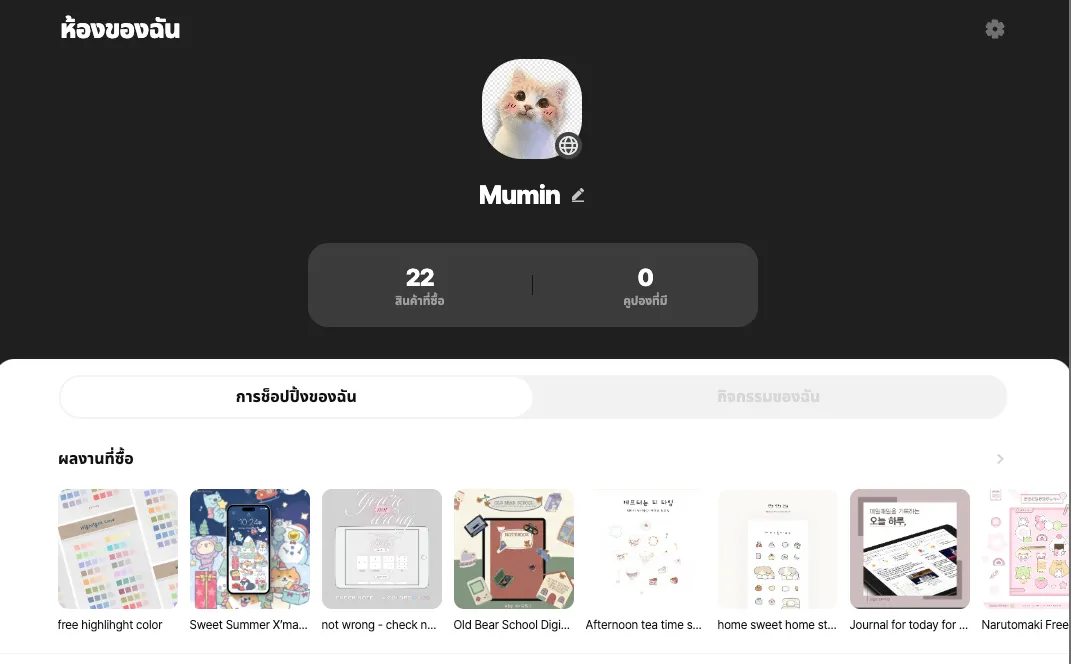Open Narutomaki Free item thumbnail
1071x664 pixels.
point(1025,549)
